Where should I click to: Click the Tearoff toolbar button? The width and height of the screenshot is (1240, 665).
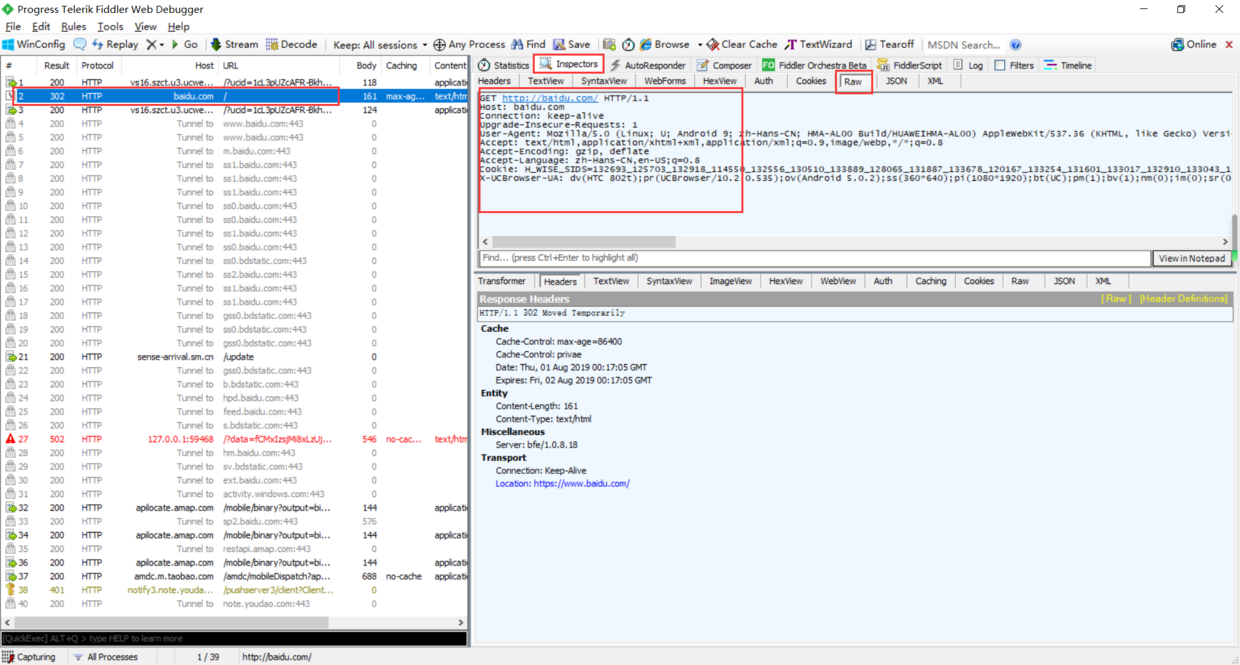pos(889,45)
